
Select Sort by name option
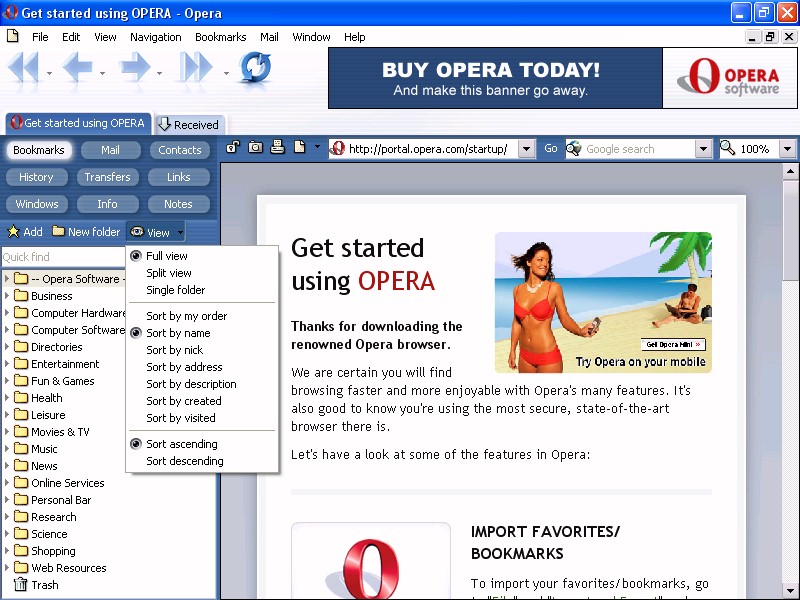pyautogui.click(x=203, y=333)
